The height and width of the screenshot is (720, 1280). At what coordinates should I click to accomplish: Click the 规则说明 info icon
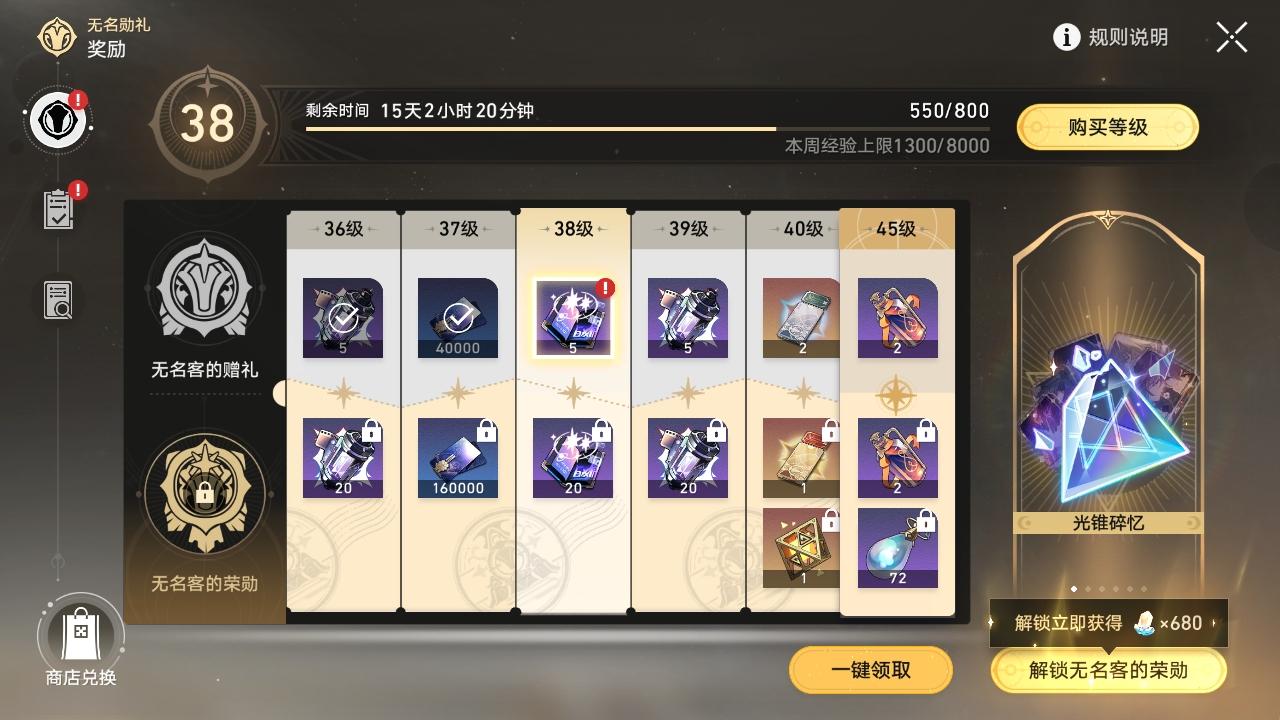coord(1067,38)
